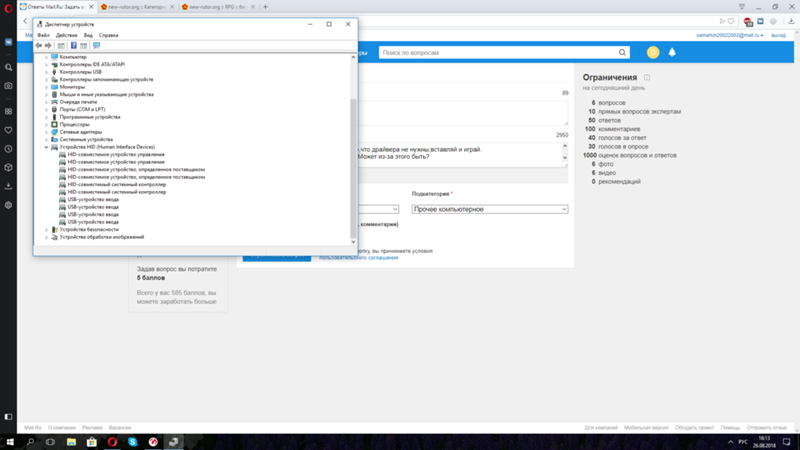Click the выход link in the top right
This screenshot has height=450, width=800.
pos(779,35)
